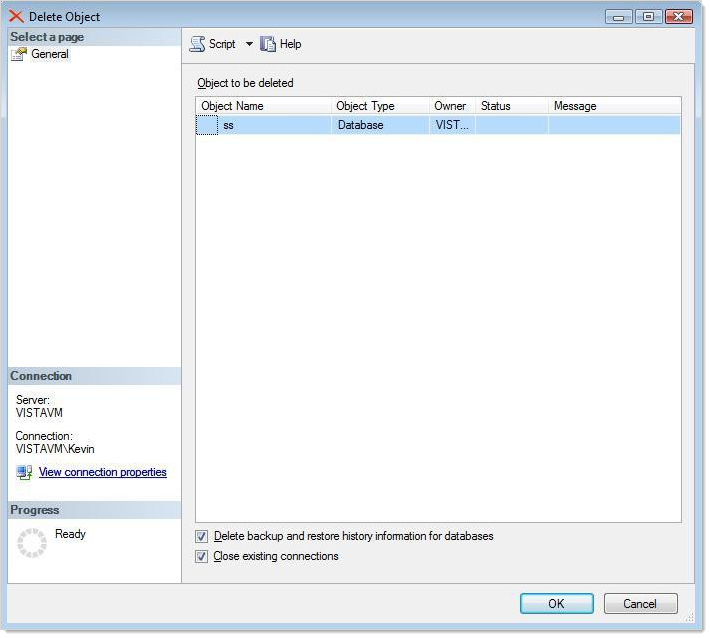
Task: Click the Help toolbar icon
Action: coord(268,44)
